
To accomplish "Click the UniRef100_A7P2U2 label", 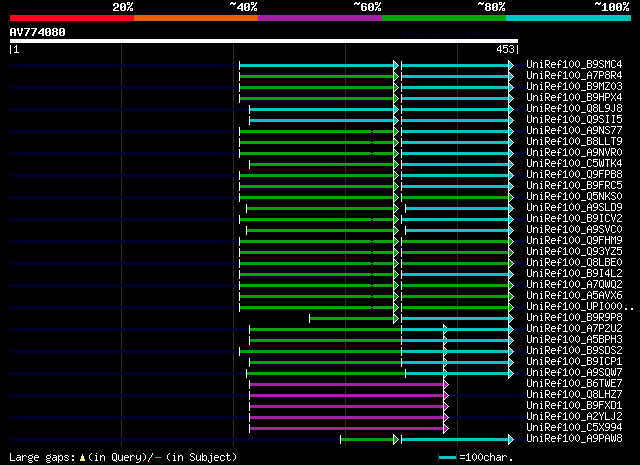I will click(574, 329).
